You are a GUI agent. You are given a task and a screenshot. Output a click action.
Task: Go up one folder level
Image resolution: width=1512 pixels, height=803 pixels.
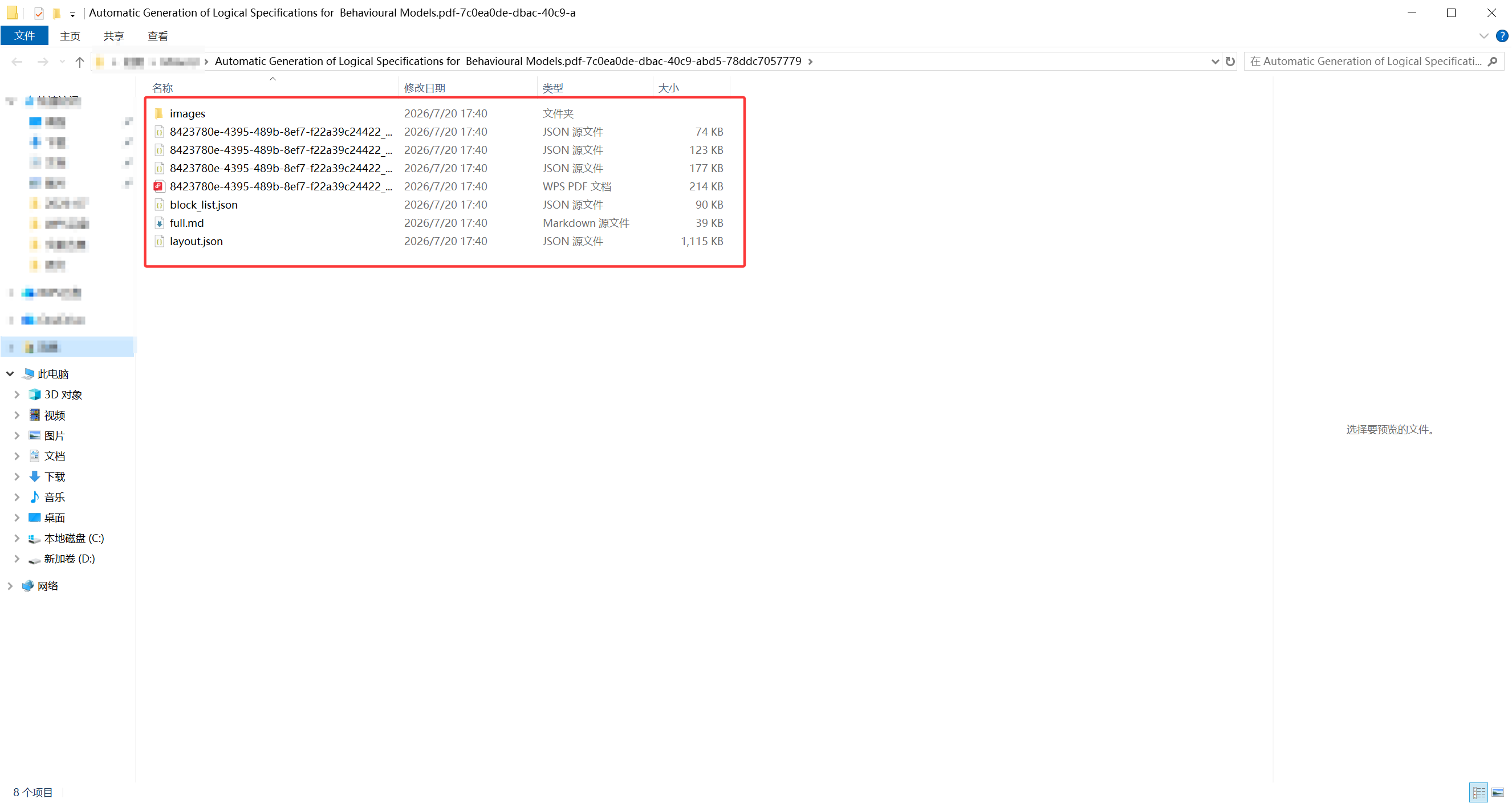pyautogui.click(x=80, y=62)
